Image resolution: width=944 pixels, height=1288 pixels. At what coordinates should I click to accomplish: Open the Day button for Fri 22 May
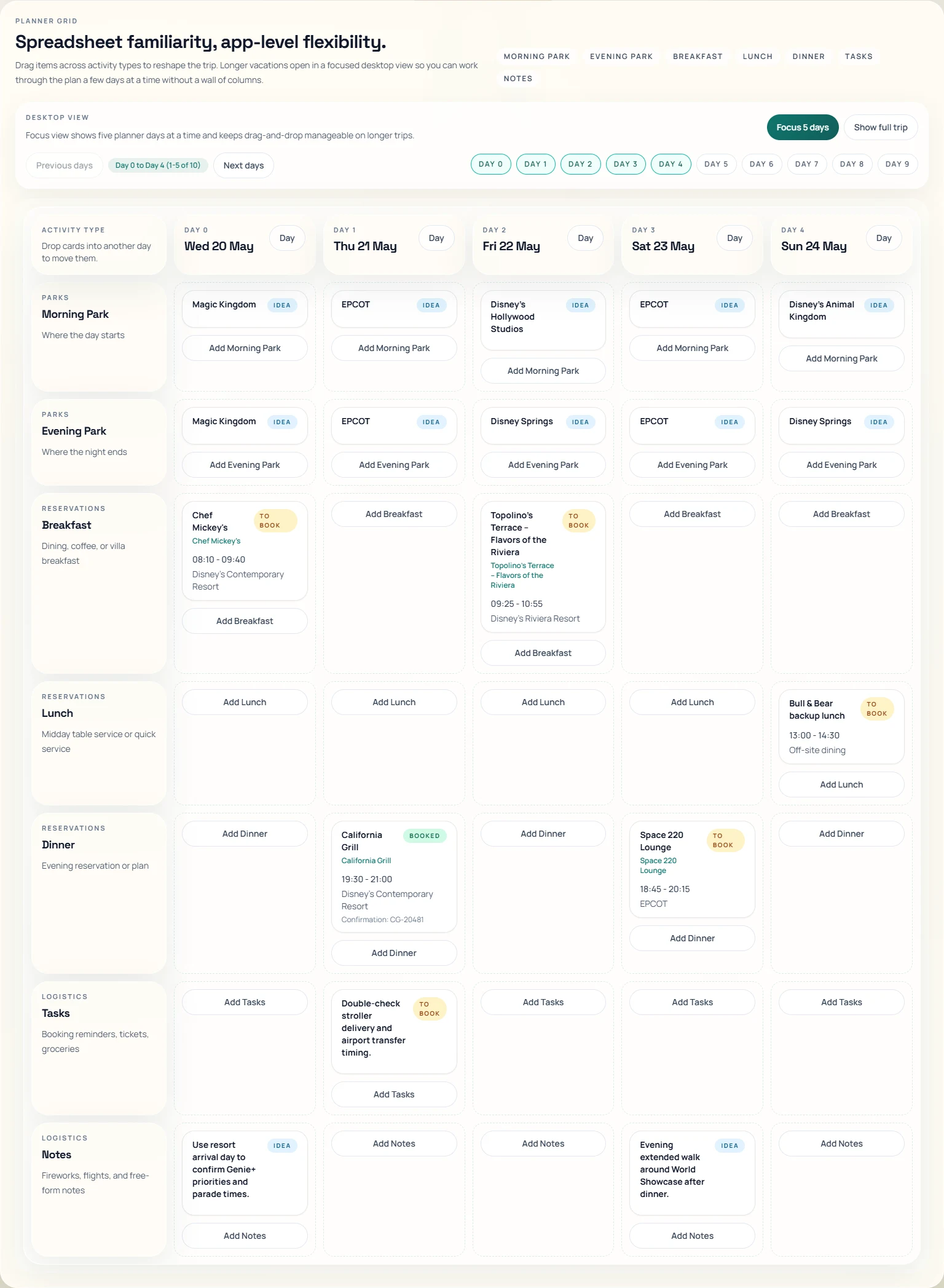coord(586,238)
